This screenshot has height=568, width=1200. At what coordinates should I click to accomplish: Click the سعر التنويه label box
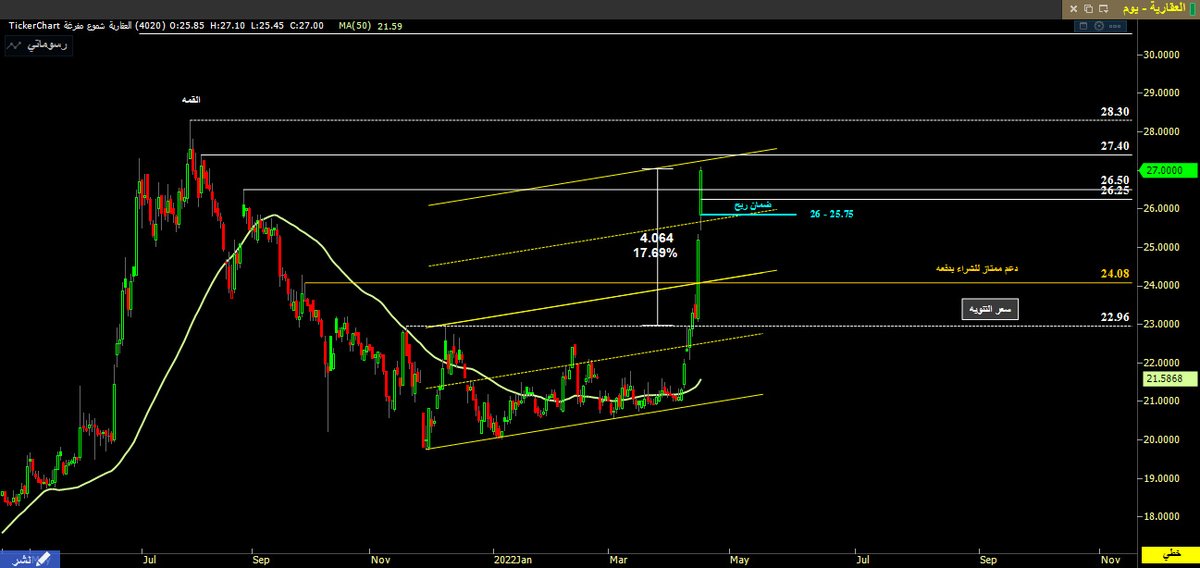[x=990, y=310]
